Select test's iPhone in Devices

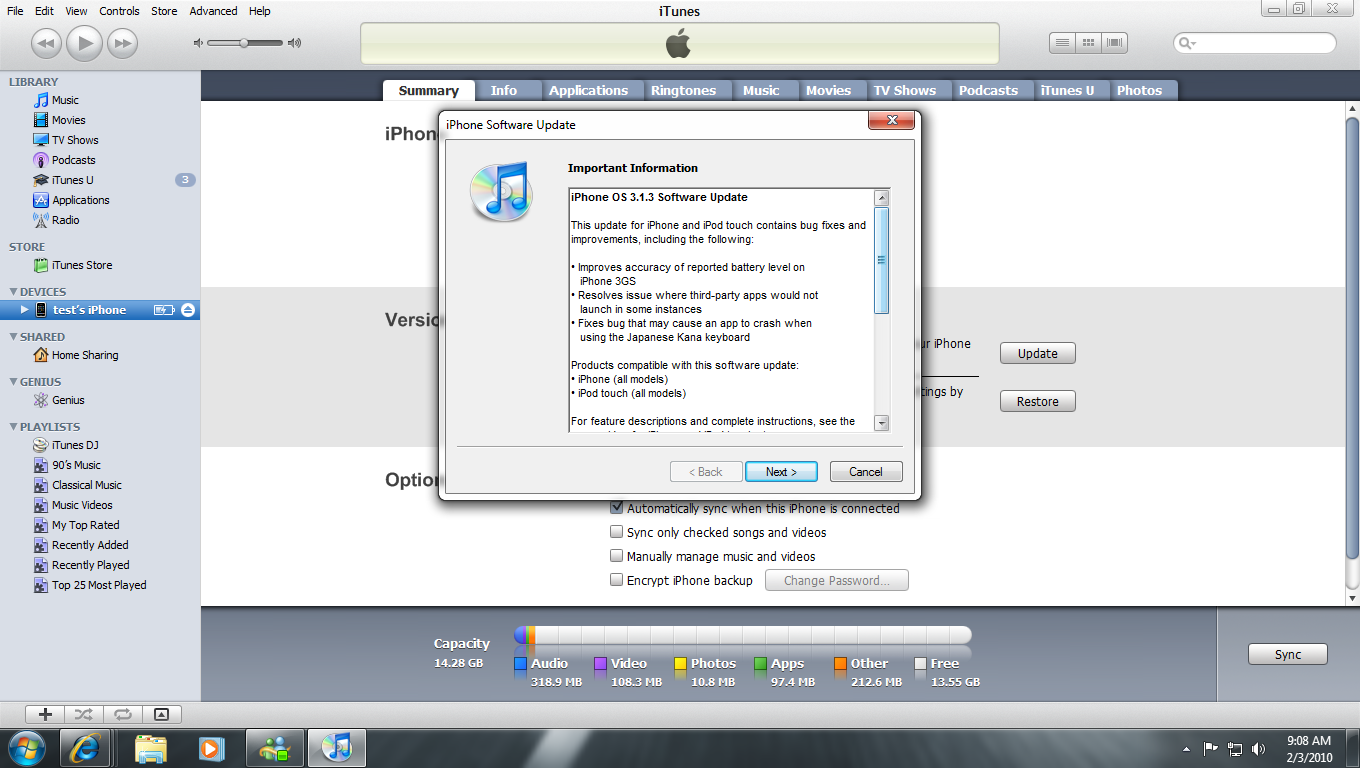click(100, 310)
